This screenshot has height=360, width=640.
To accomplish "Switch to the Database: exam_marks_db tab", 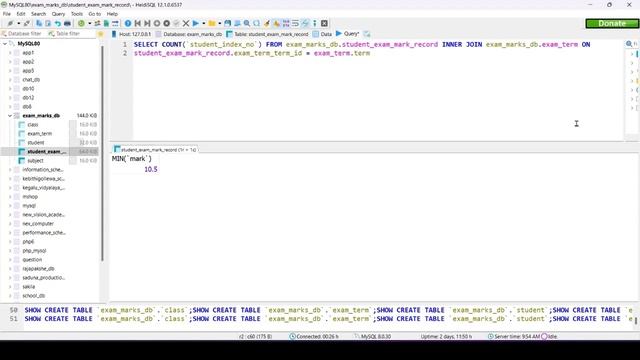I will 189,34.
